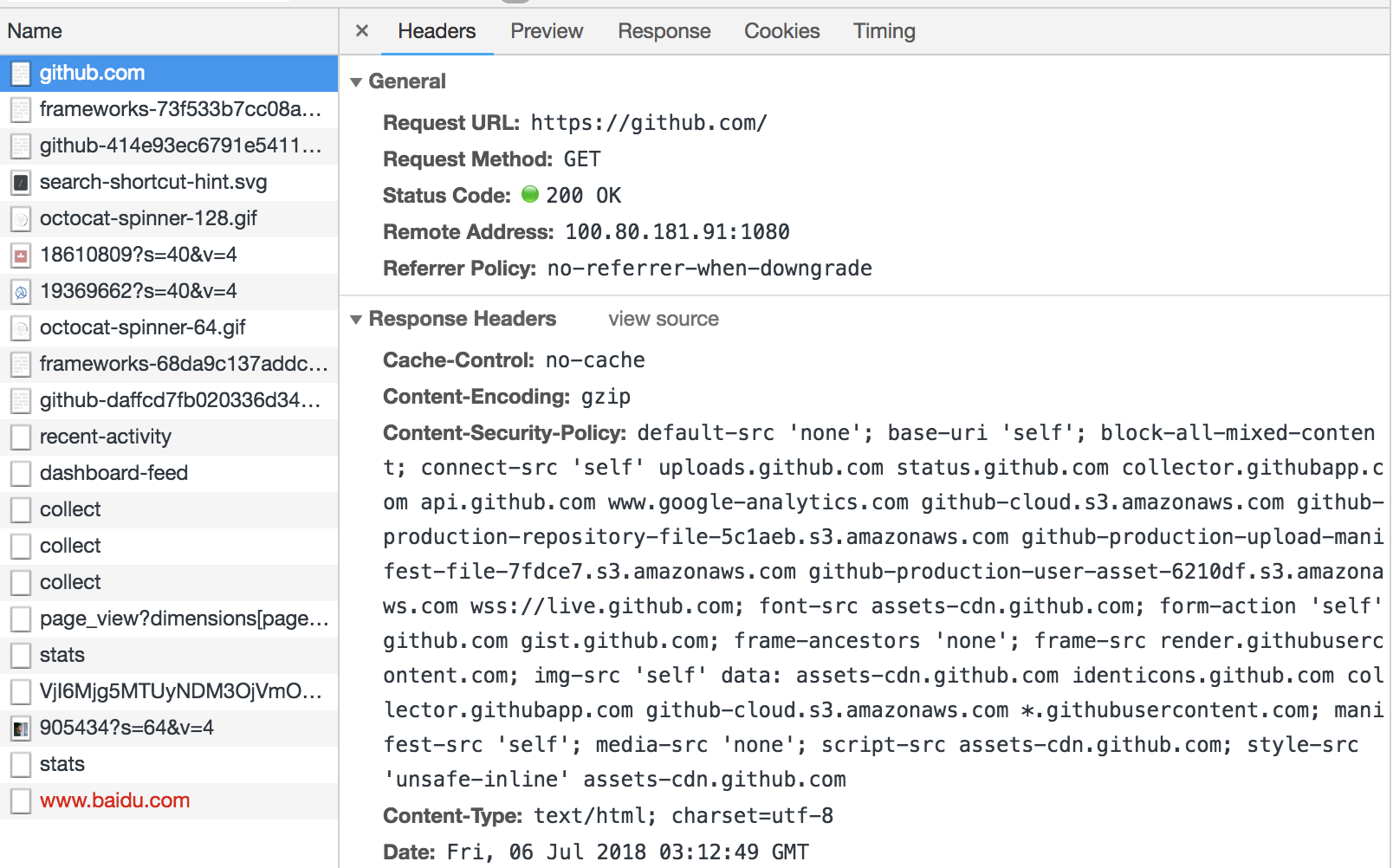Viewport: 1393px width, 868px height.
Task: Click the VjI6Mjg5MTUyNDM3OjVmO file icon
Action: pos(21,692)
